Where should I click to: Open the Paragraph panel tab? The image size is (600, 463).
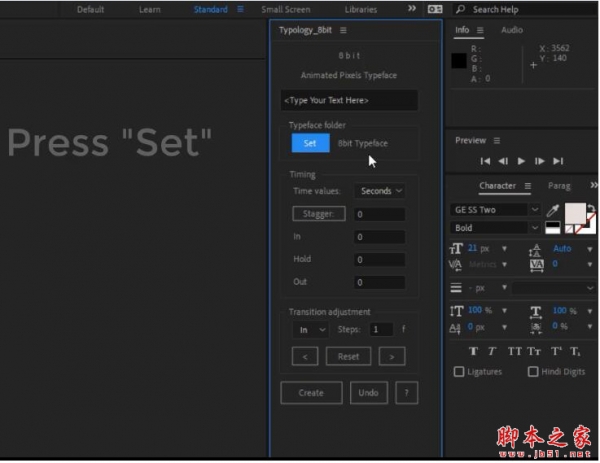[x=559, y=186]
